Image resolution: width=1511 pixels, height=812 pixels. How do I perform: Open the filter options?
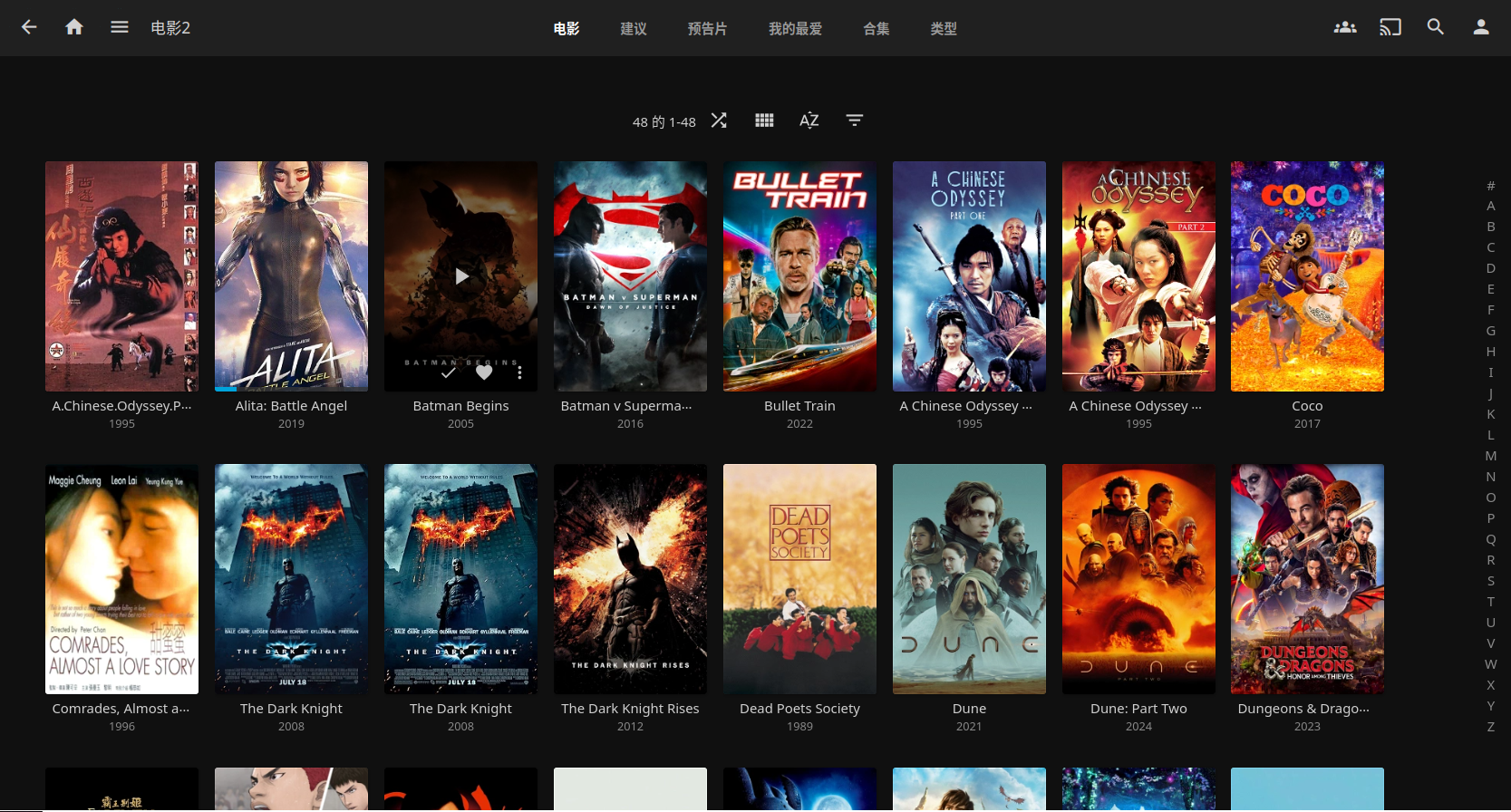click(855, 121)
